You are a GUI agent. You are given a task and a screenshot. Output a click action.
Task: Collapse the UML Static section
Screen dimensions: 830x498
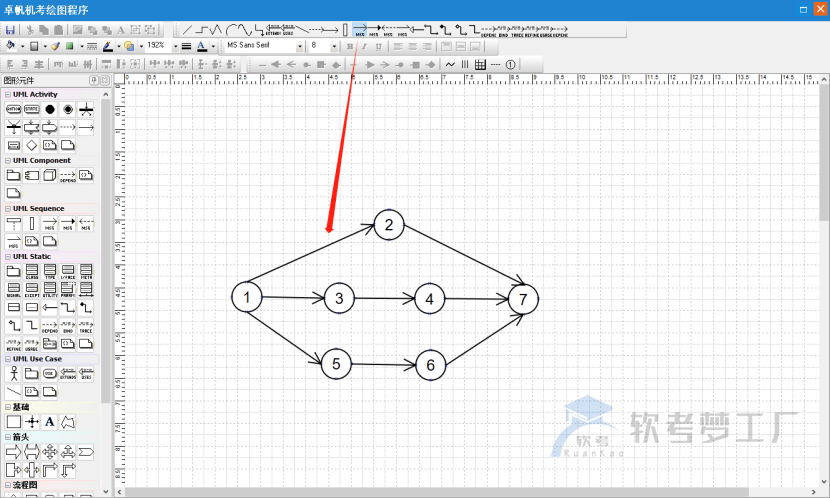tap(7, 256)
